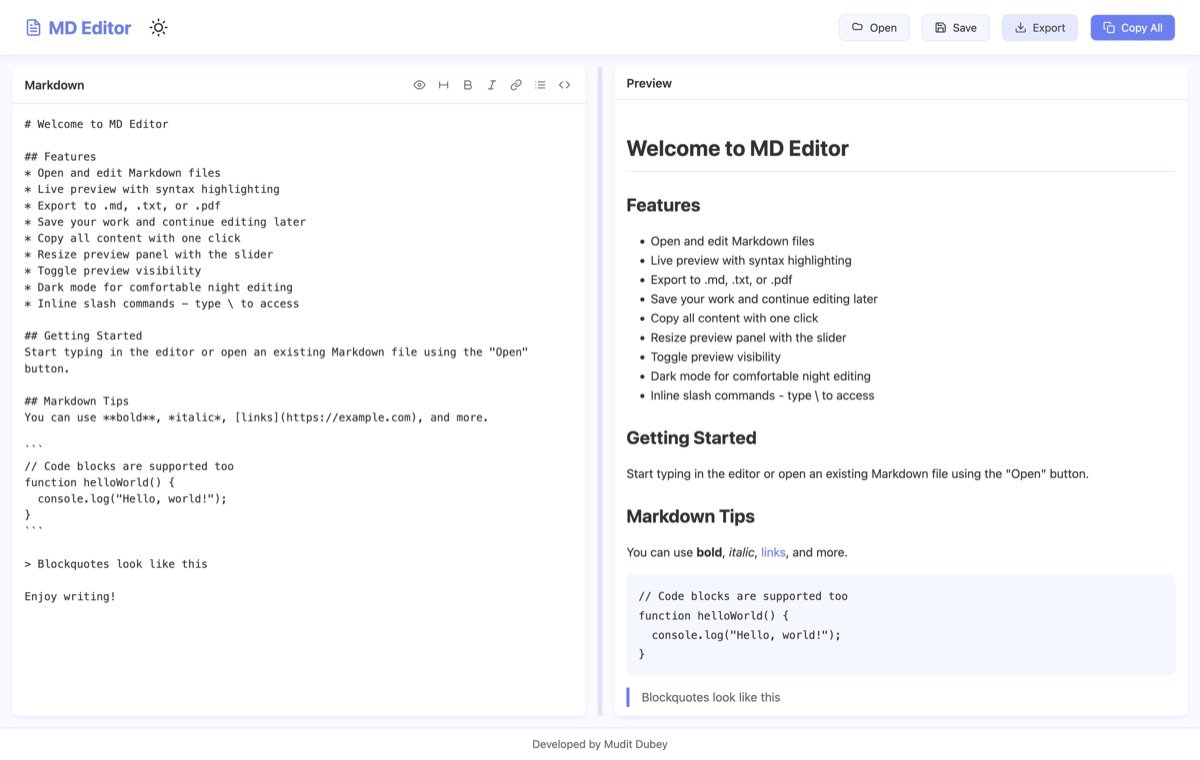Click '> Blockquotes look like this' in the editor
The height and width of the screenshot is (760, 1200).
116,564
